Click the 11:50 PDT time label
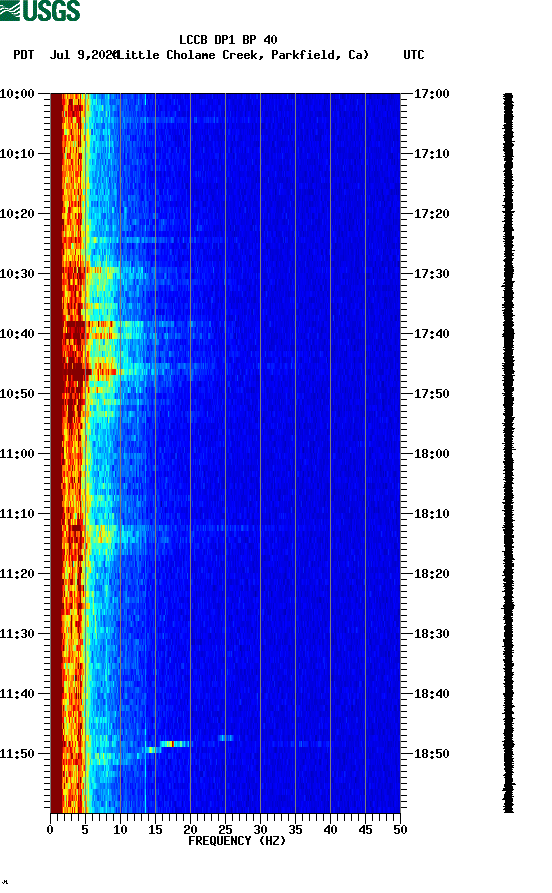Viewport: 552px width, 893px height. (x=17, y=753)
